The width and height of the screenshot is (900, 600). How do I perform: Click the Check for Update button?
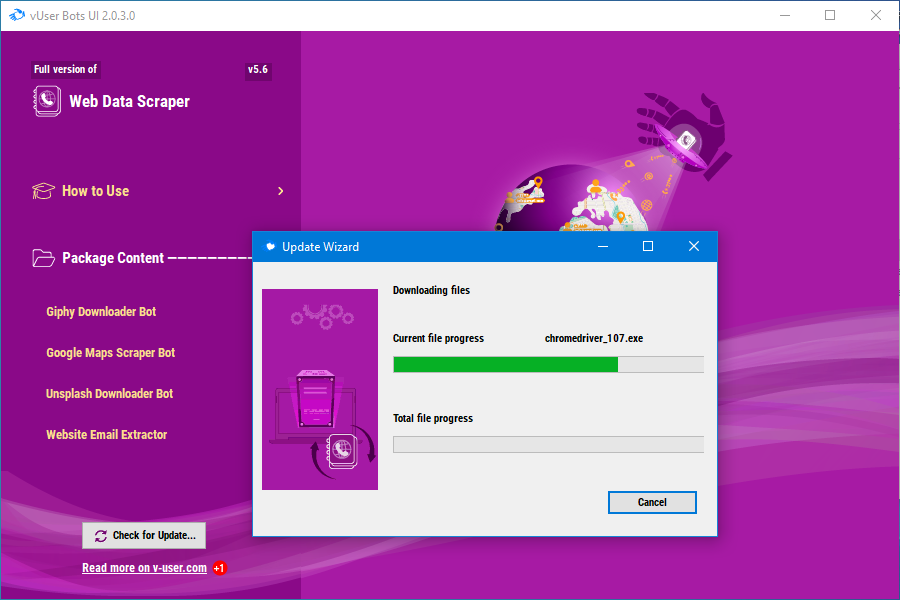pos(144,536)
